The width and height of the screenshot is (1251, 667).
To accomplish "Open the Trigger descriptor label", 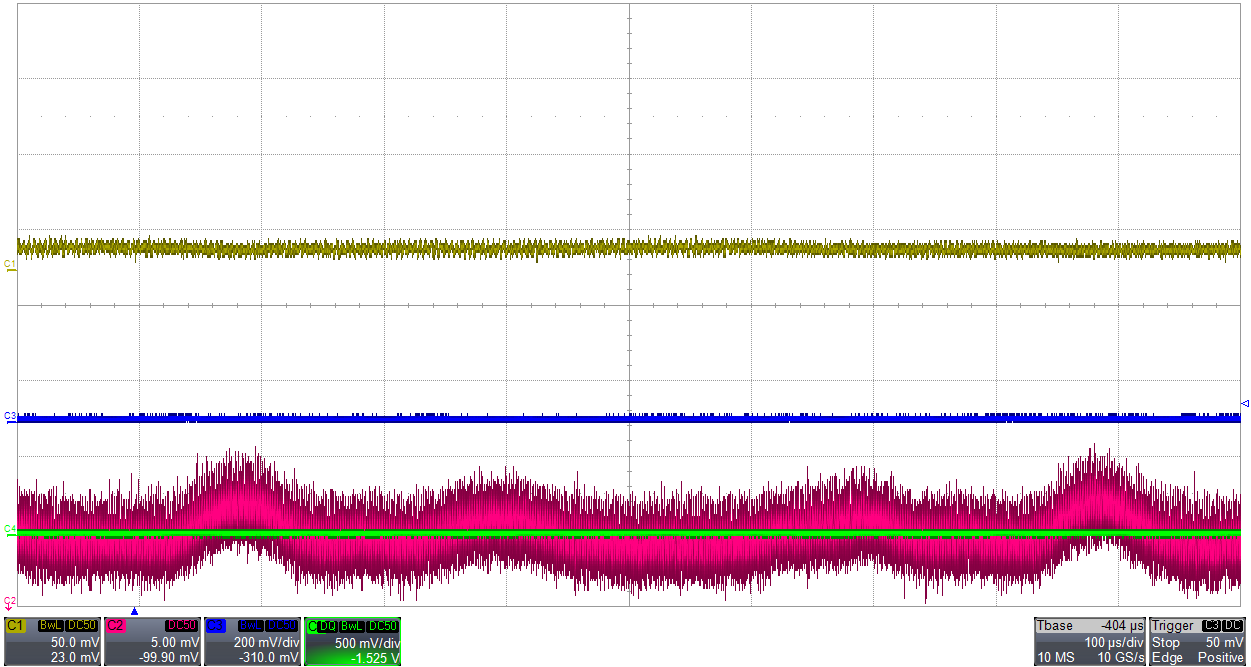I will (x=1171, y=626).
